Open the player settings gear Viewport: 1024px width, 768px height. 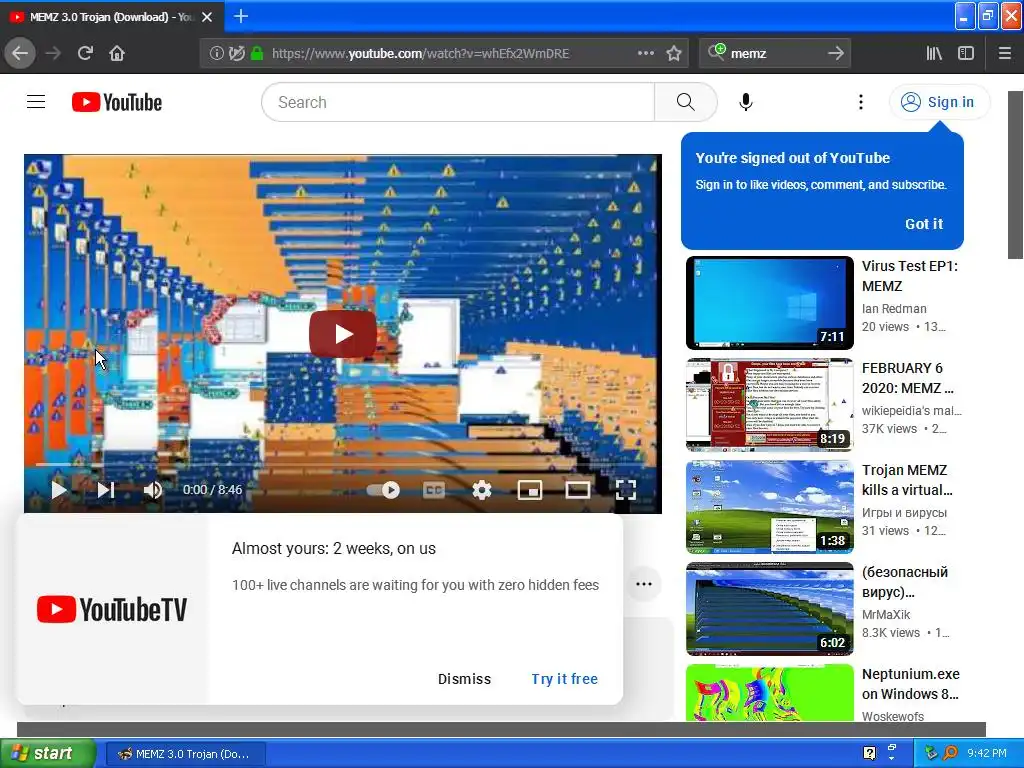(482, 490)
